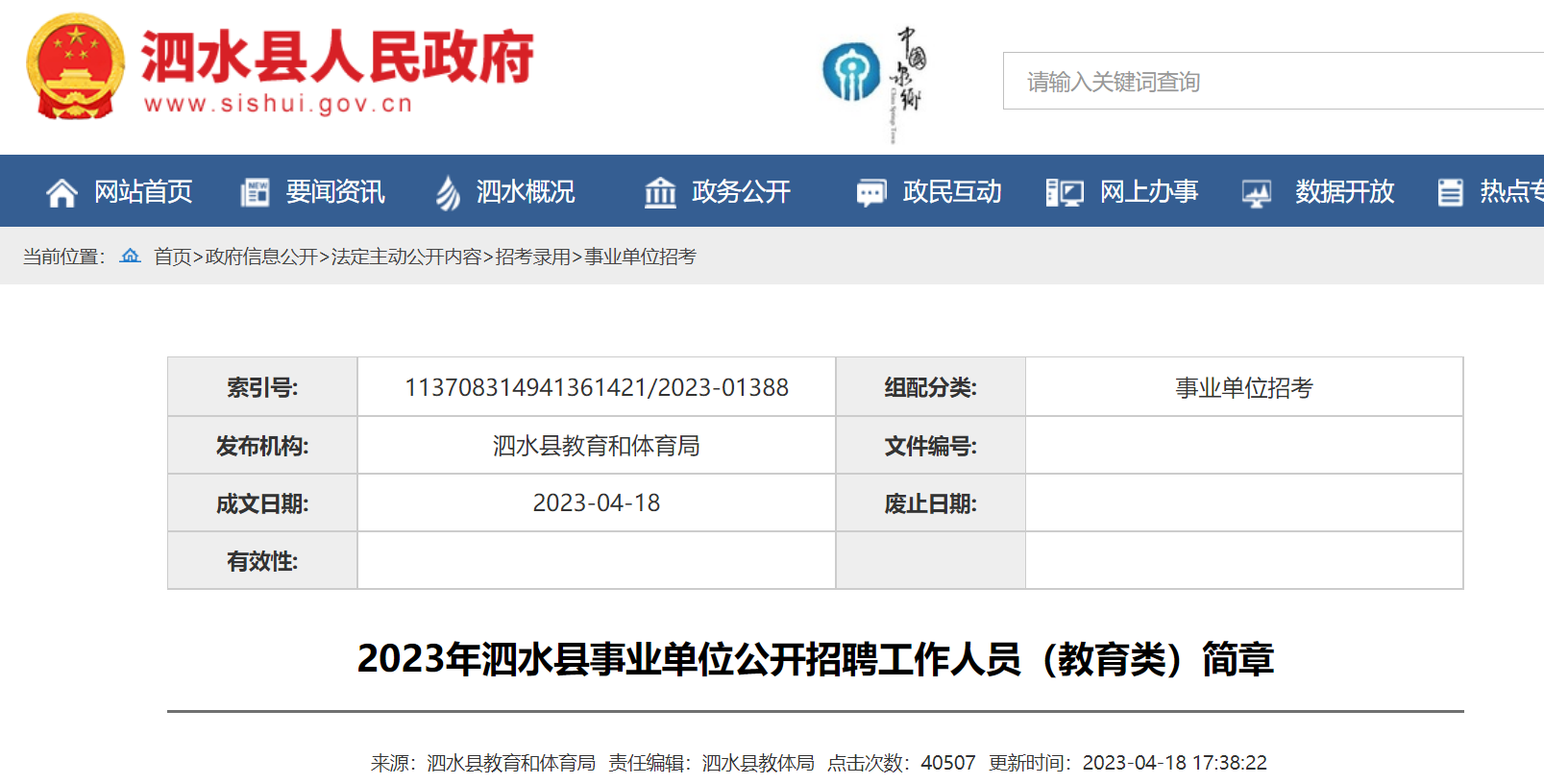Click 事业单位招考 breadcrumb link
Screen dimensions: 1544x784
640,257
